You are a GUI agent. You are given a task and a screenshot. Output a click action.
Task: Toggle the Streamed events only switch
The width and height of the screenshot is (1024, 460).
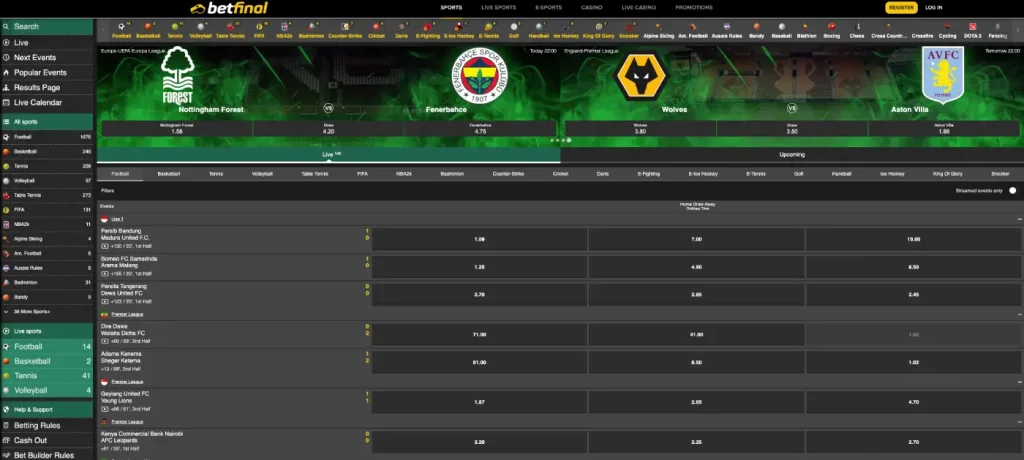pos(1012,191)
